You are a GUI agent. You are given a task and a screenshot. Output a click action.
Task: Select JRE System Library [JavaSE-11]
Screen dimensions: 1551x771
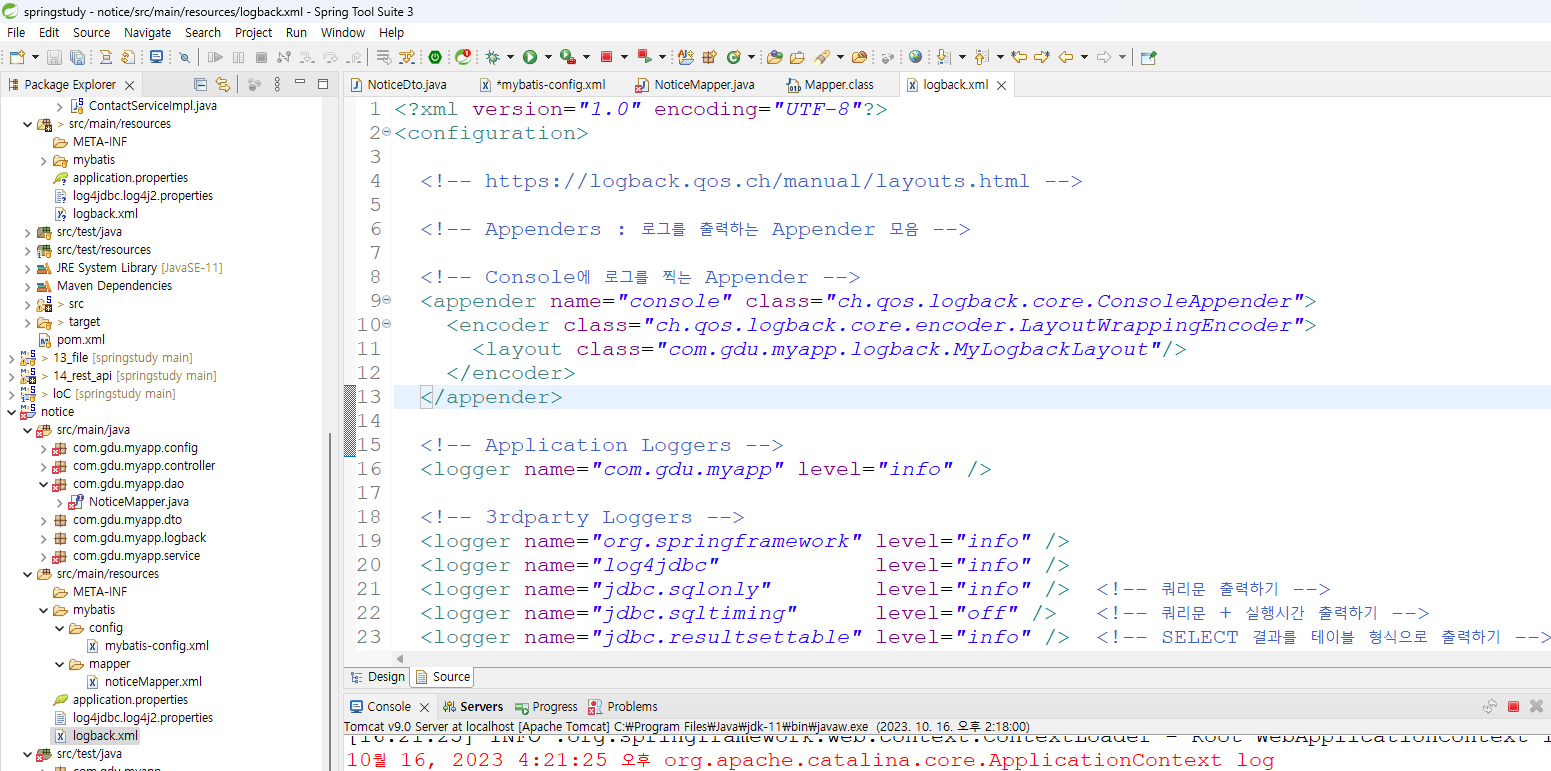coord(139,268)
